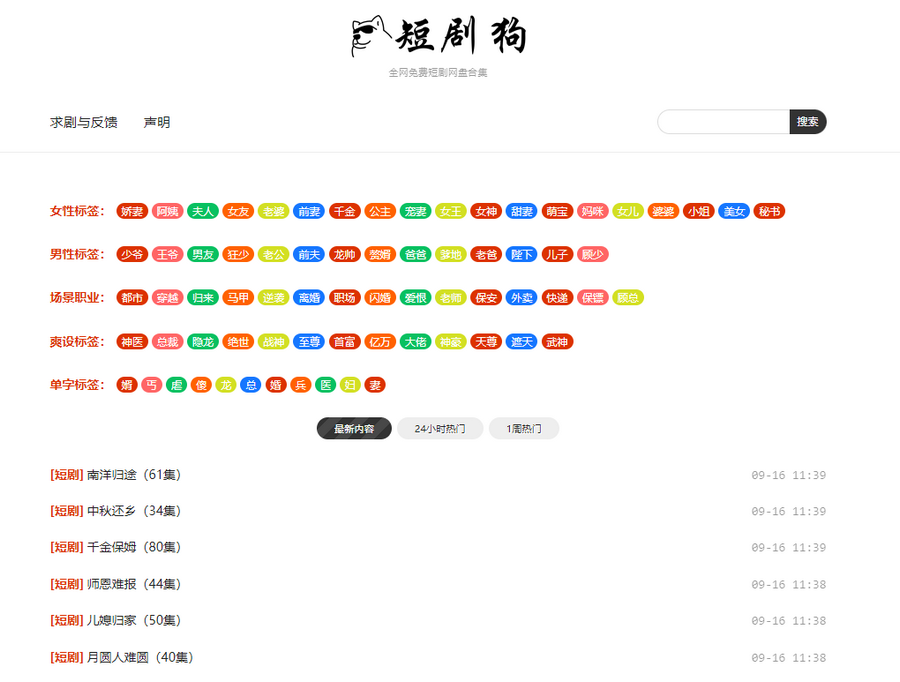Switch to the 24小时热门 tab
This screenshot has width=900, height=682.
(x=440, y=429)
